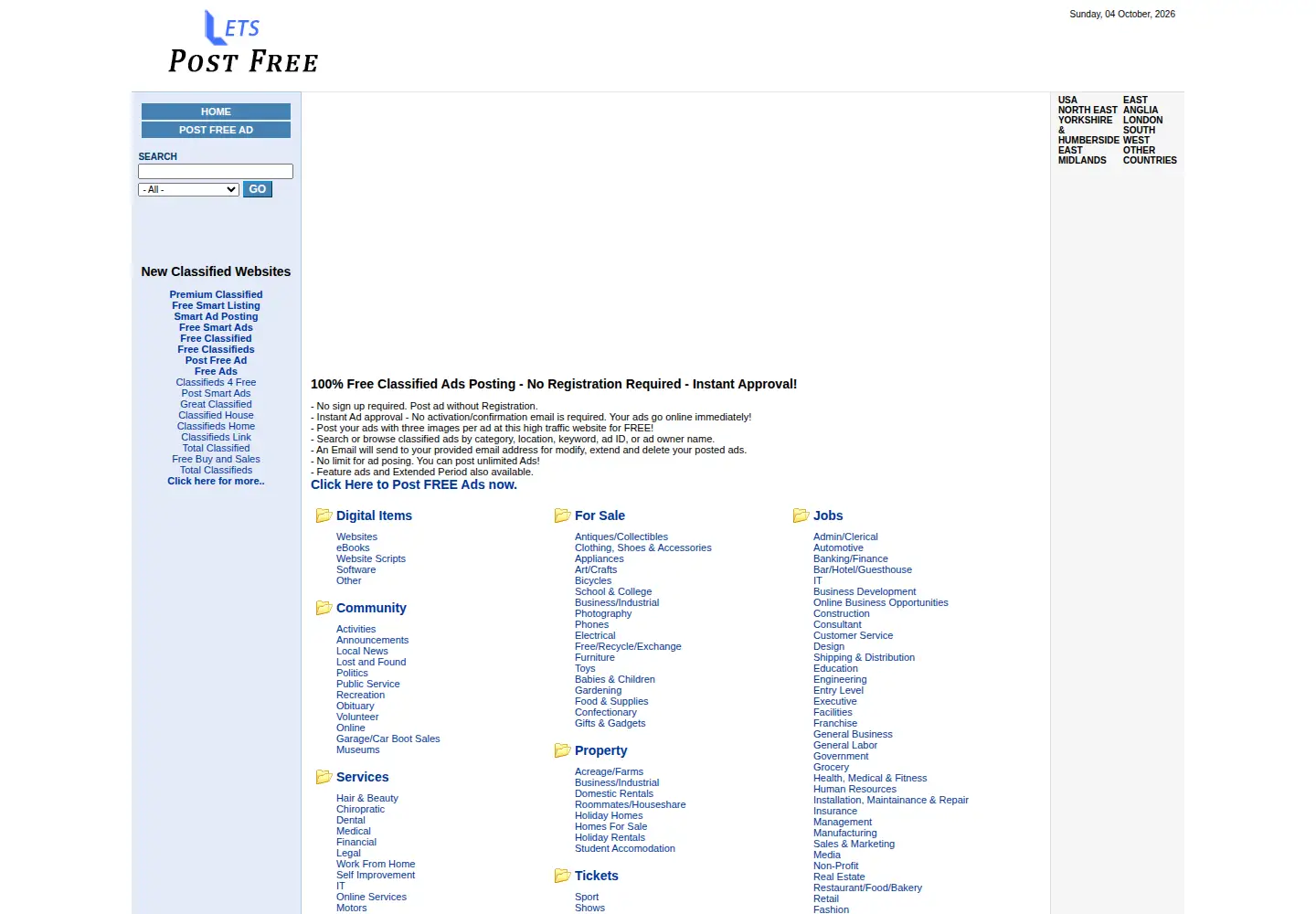Browse the Software subcategory
Image resolution: width=1316 pixels, height=914 pixels.
pyautogui.click(x=356, y=569)
